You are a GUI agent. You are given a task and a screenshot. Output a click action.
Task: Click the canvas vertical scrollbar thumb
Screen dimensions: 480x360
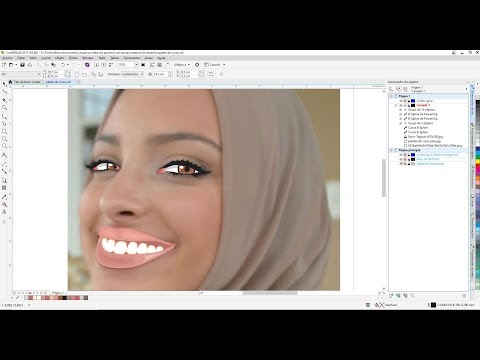coord(384,178)
